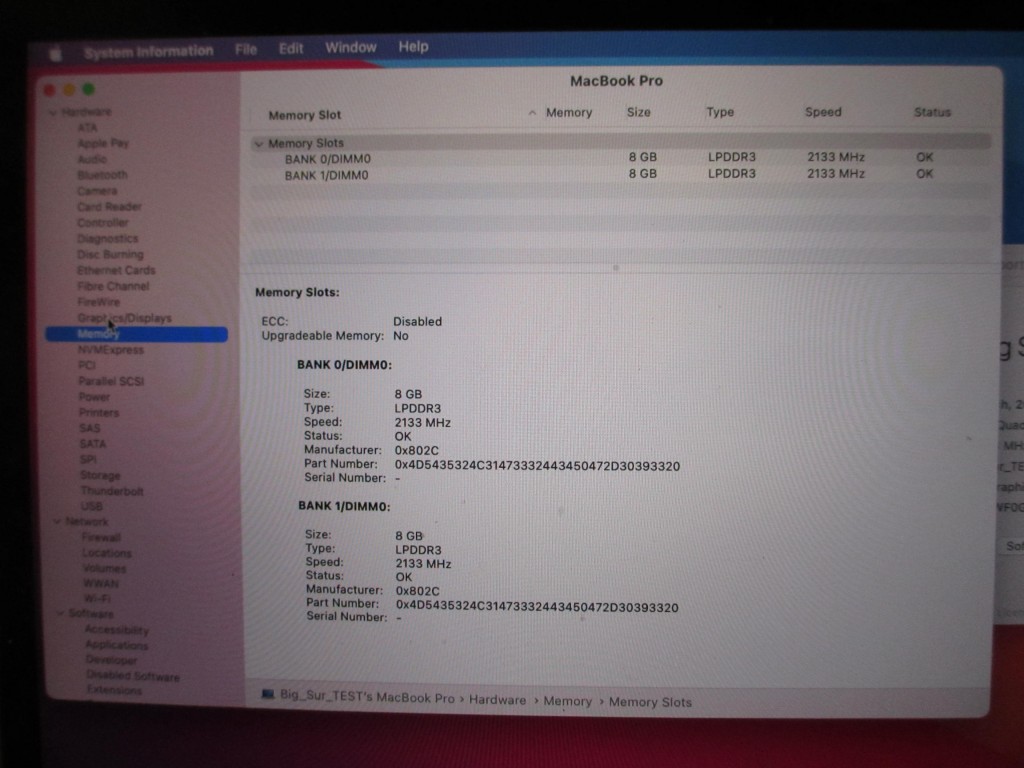Select Card Reader in the sidebar
This screenshot has height=768, width=1024.
coord(109,207)
